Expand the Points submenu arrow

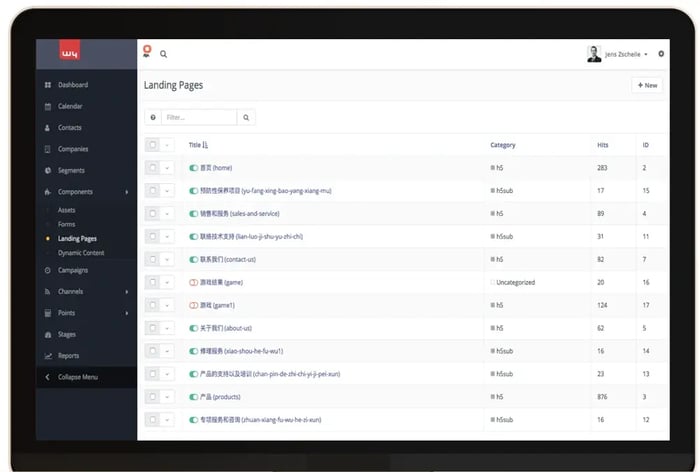pos(127,313)
